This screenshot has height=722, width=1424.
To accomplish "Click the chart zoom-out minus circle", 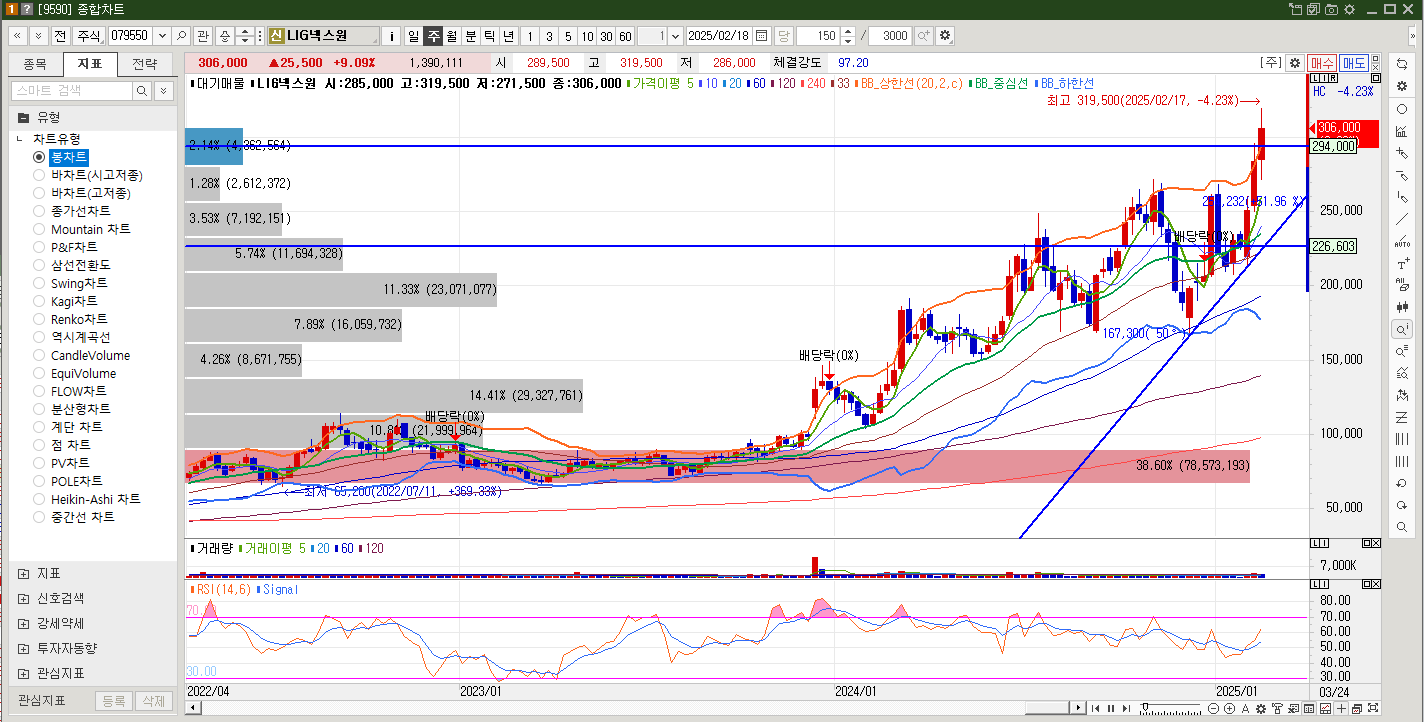I will click(1213, 708).
